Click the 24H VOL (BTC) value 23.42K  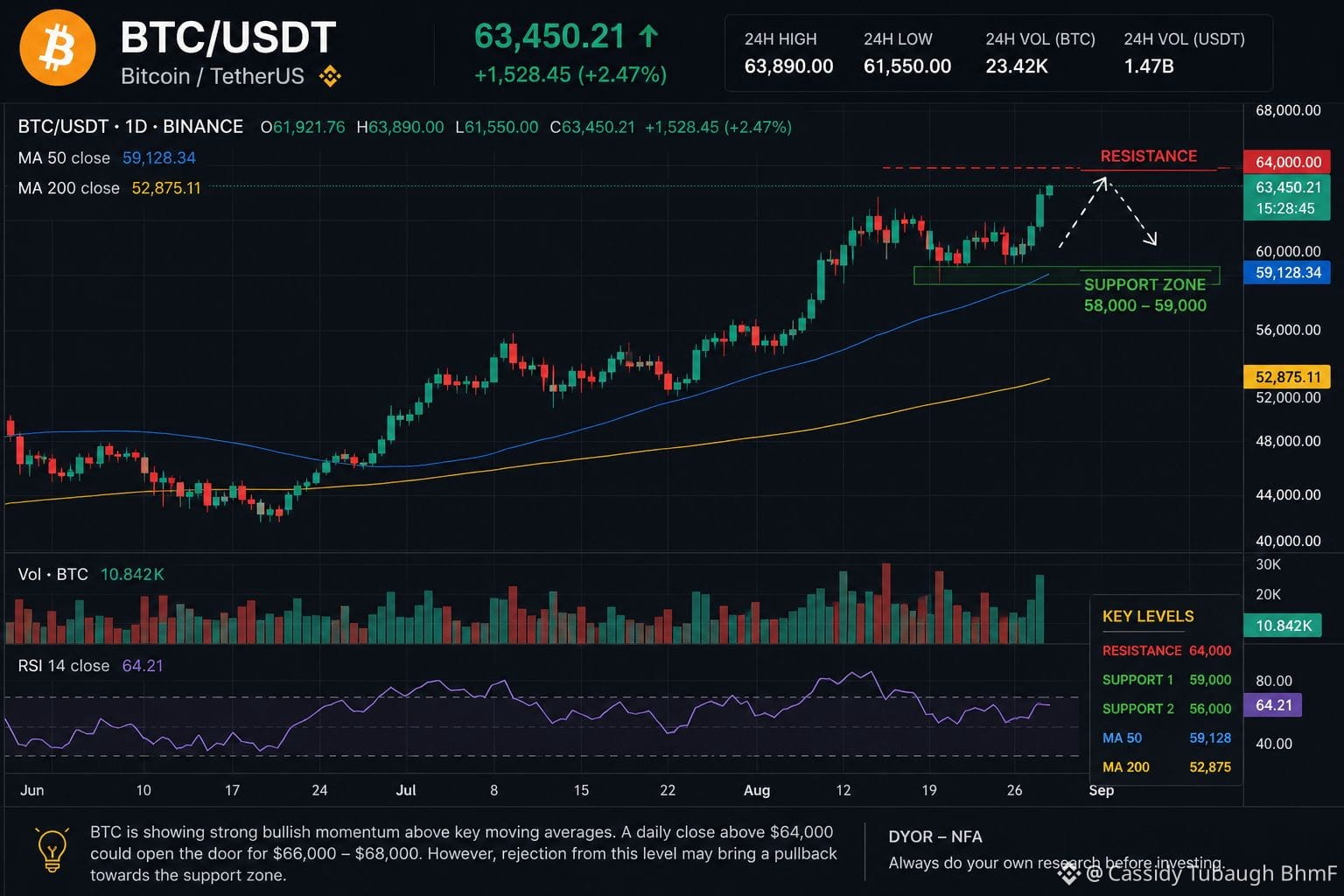(x=1017, y=66)
